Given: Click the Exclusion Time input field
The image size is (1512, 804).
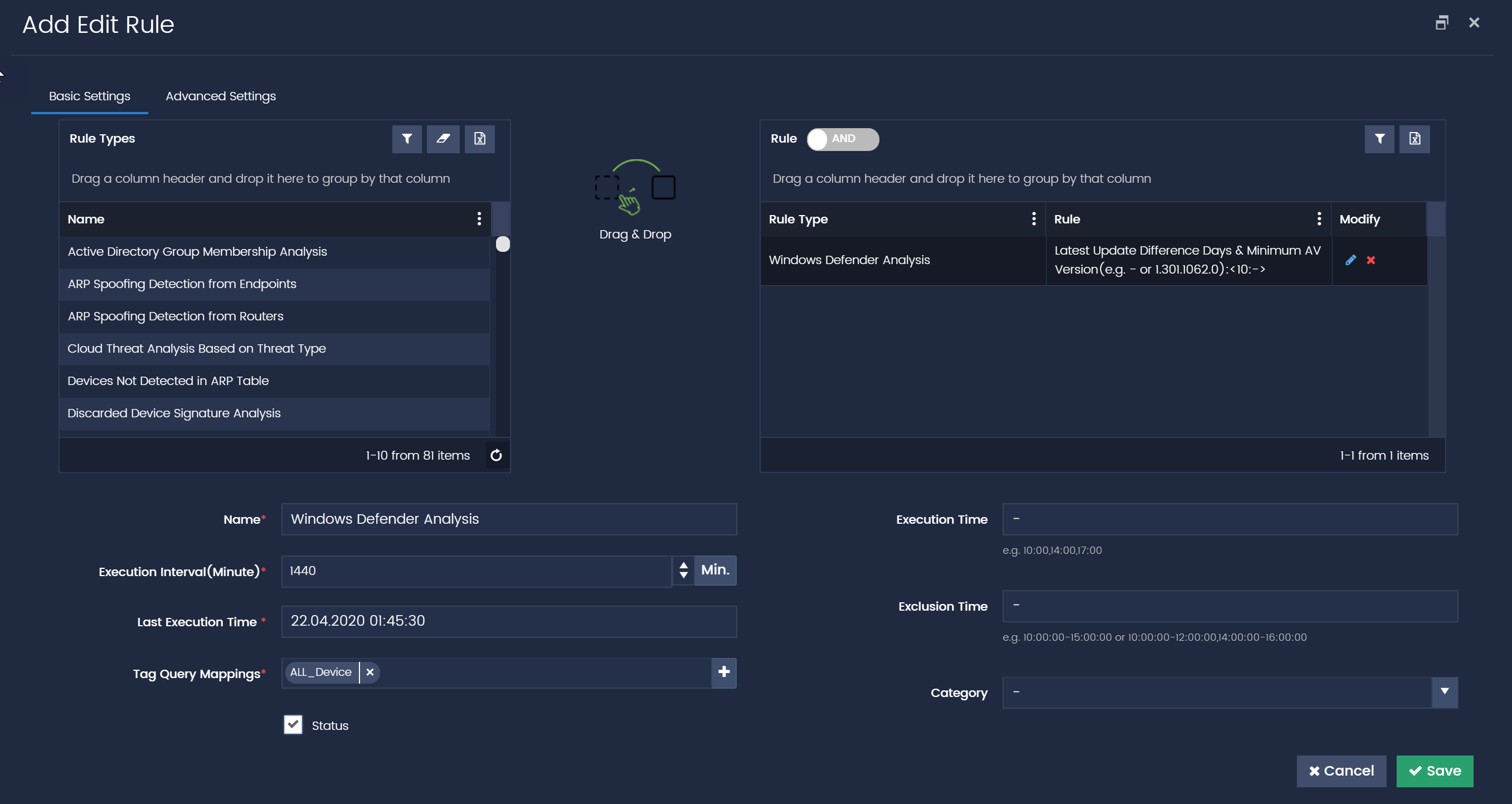Looking at the screenshot, I should [1229, 606].
